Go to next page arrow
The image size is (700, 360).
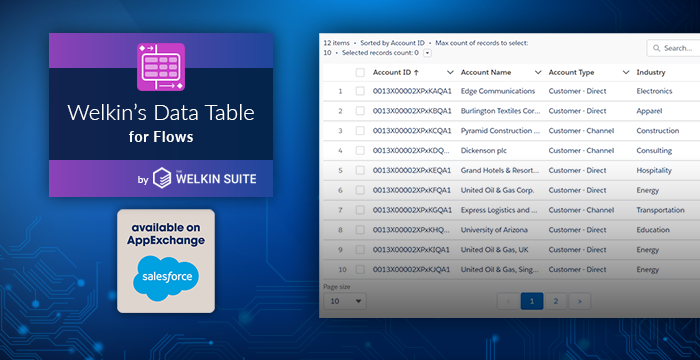point(579,301)
